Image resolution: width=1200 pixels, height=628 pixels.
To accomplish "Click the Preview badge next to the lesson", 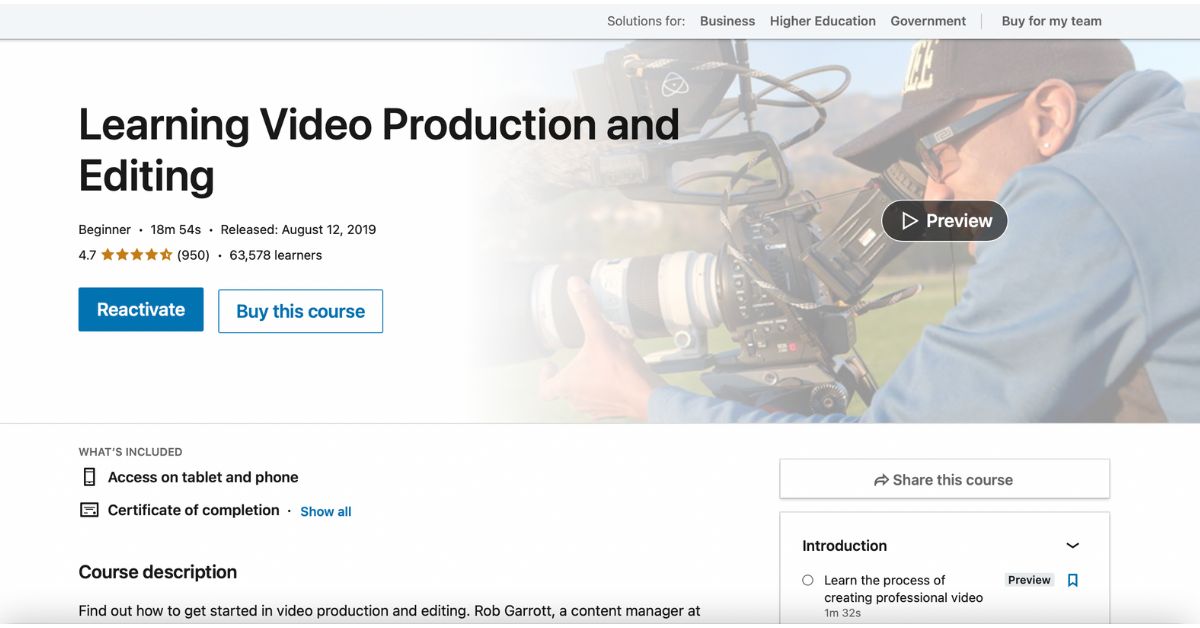I will click(x=1029, y=580).
